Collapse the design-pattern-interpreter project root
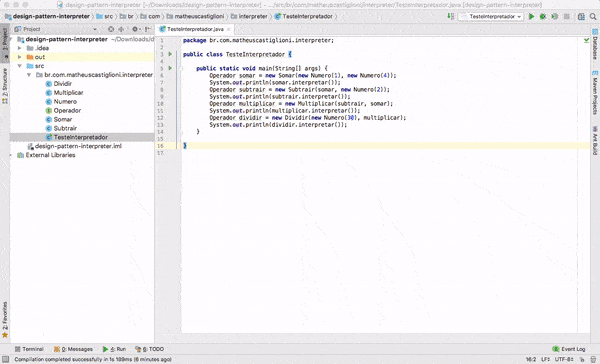 tap(12, 39)
